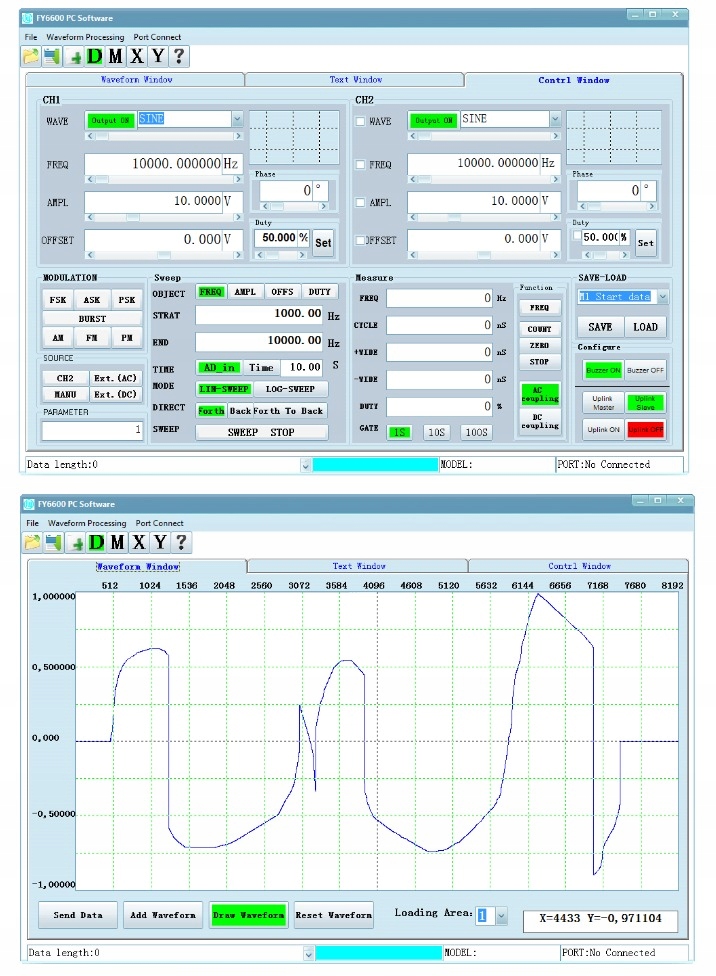Viewport: 716px width, 976px height.
Task: Open the Loading Area dropdown
Action: [501, 915]
